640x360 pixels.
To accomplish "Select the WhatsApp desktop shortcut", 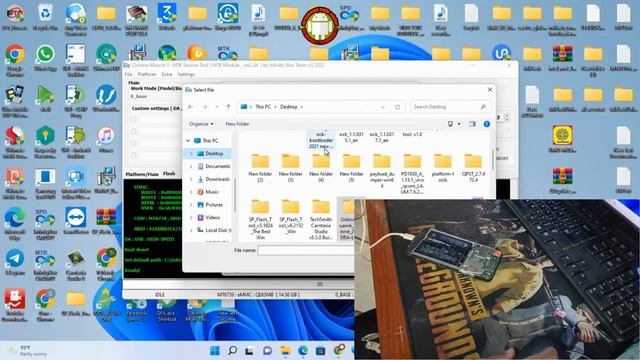I will (45, 58).
